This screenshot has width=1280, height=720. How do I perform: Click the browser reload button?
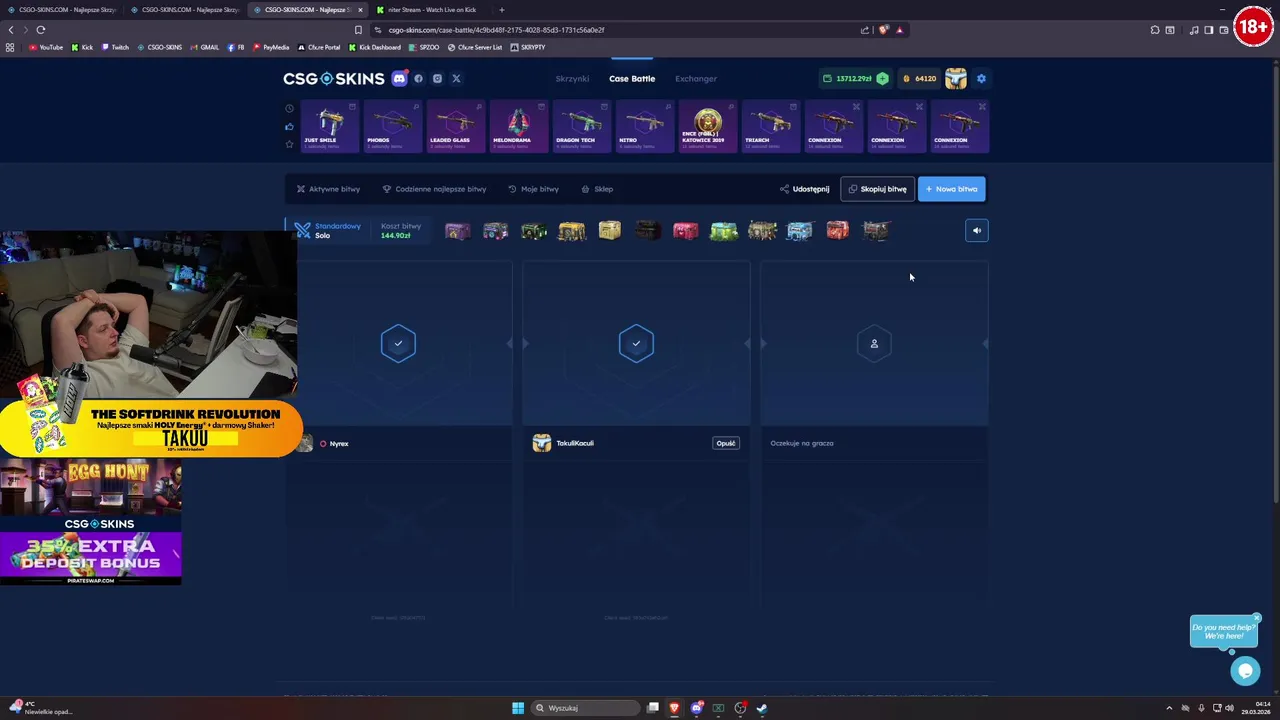pyautogui.click(x=41, y=30)
